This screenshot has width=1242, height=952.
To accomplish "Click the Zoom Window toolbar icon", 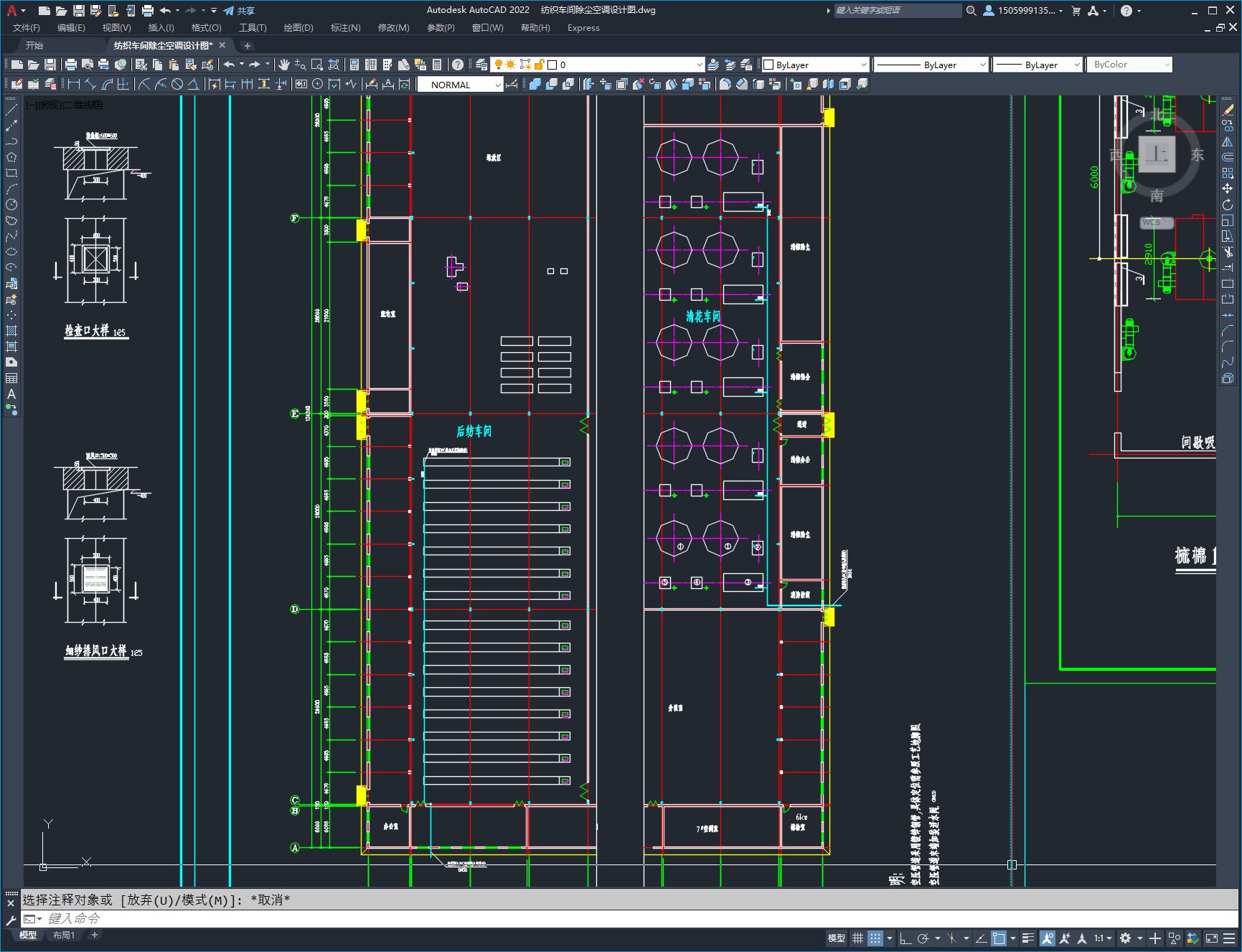I will pos(316,65).
